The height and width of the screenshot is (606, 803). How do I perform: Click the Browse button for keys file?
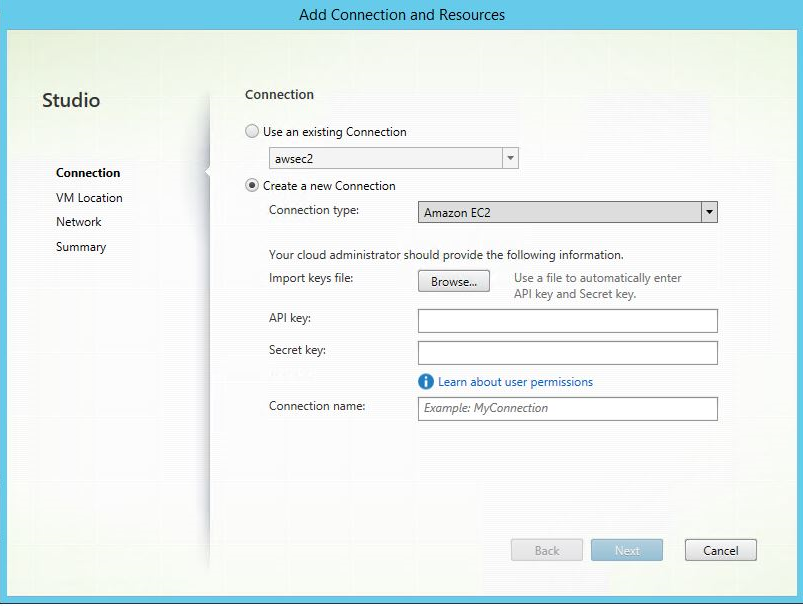tap(454, 282)
